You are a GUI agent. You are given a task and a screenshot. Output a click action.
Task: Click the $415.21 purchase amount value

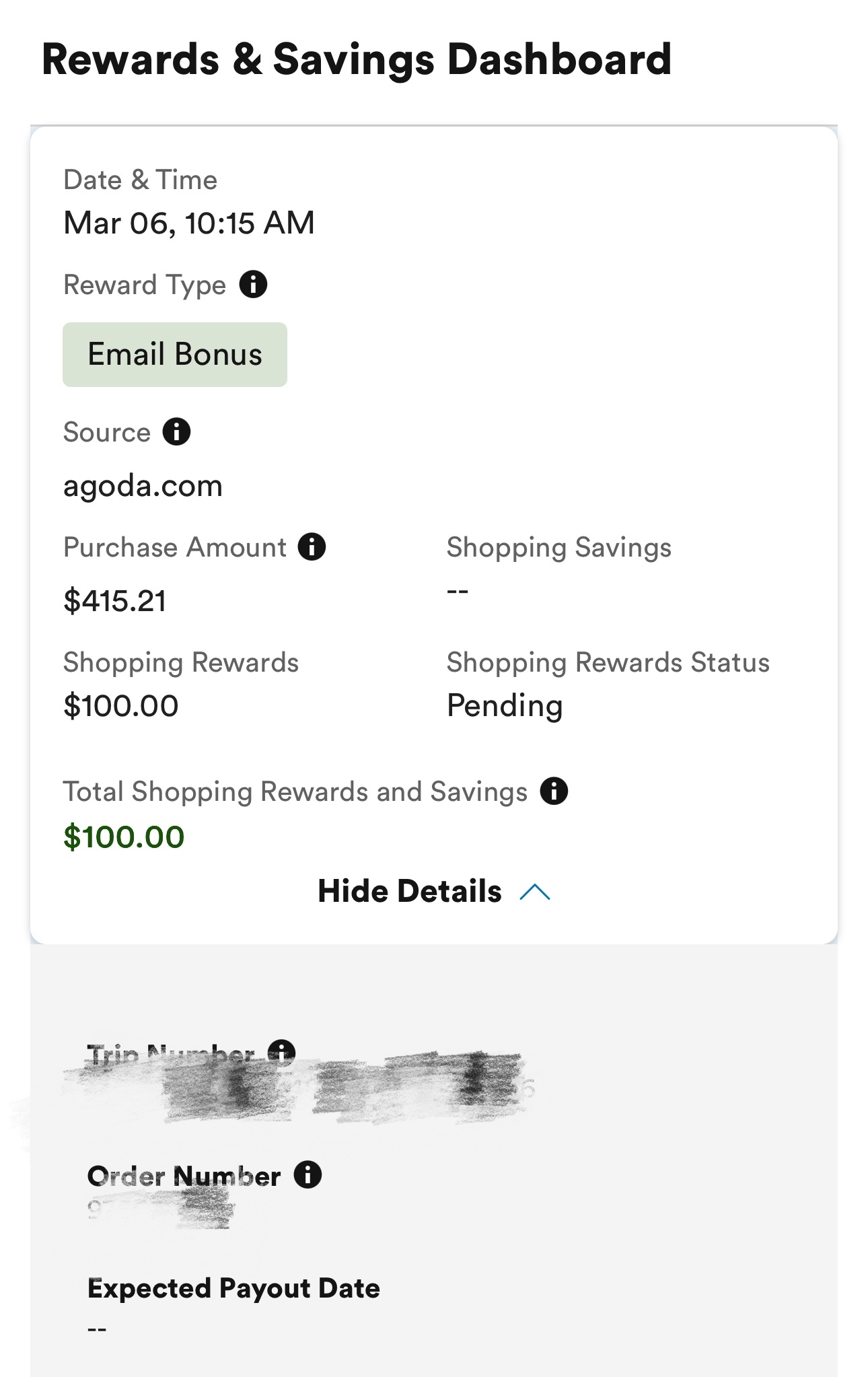click(x=114, y=600)
